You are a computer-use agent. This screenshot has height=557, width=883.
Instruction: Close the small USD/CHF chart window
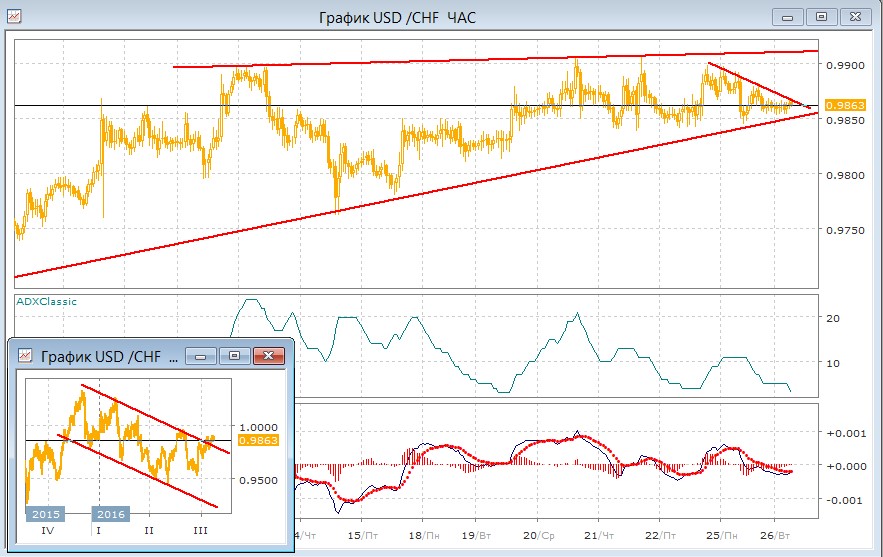point(269,356)
